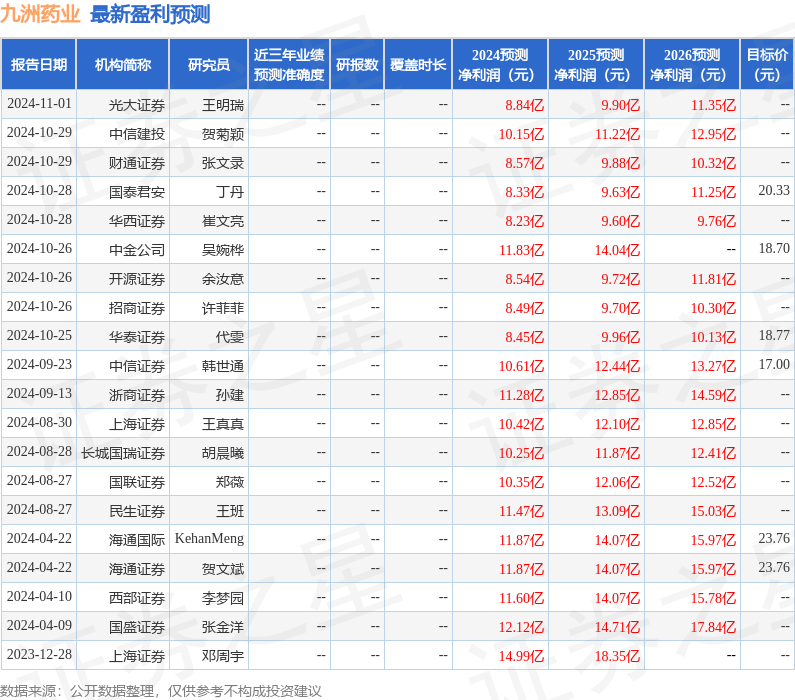Click the 近三年业绩预测准确度 header

click(289, 65)
